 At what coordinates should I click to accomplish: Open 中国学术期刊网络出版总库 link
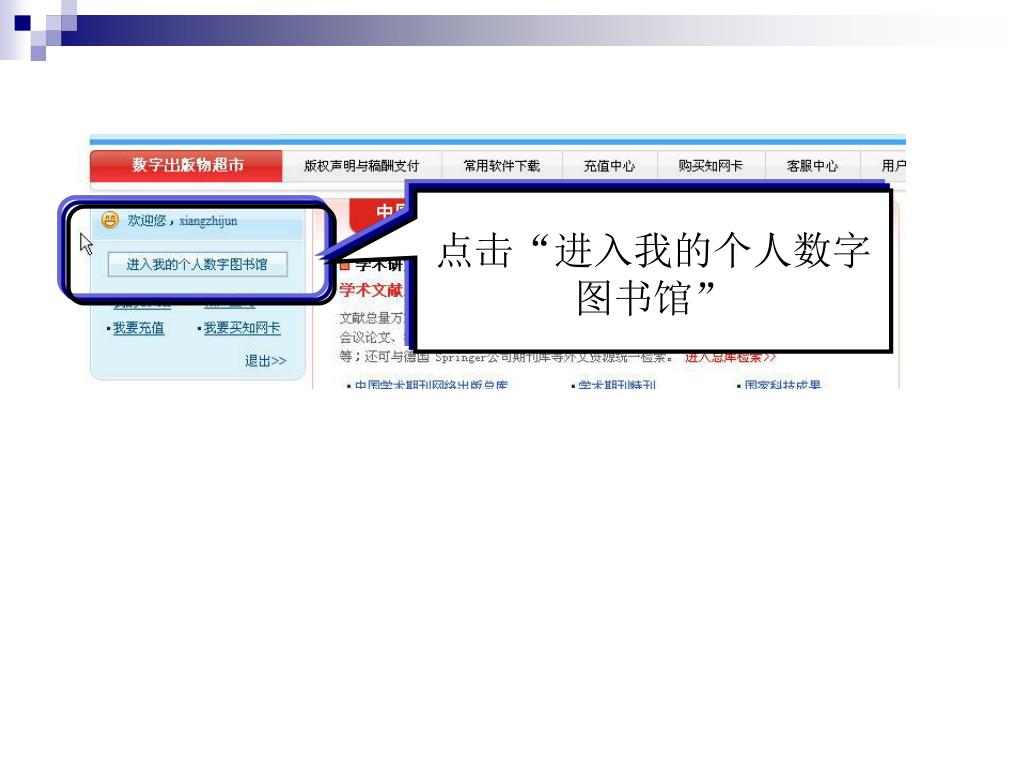(x=431, y=385)
